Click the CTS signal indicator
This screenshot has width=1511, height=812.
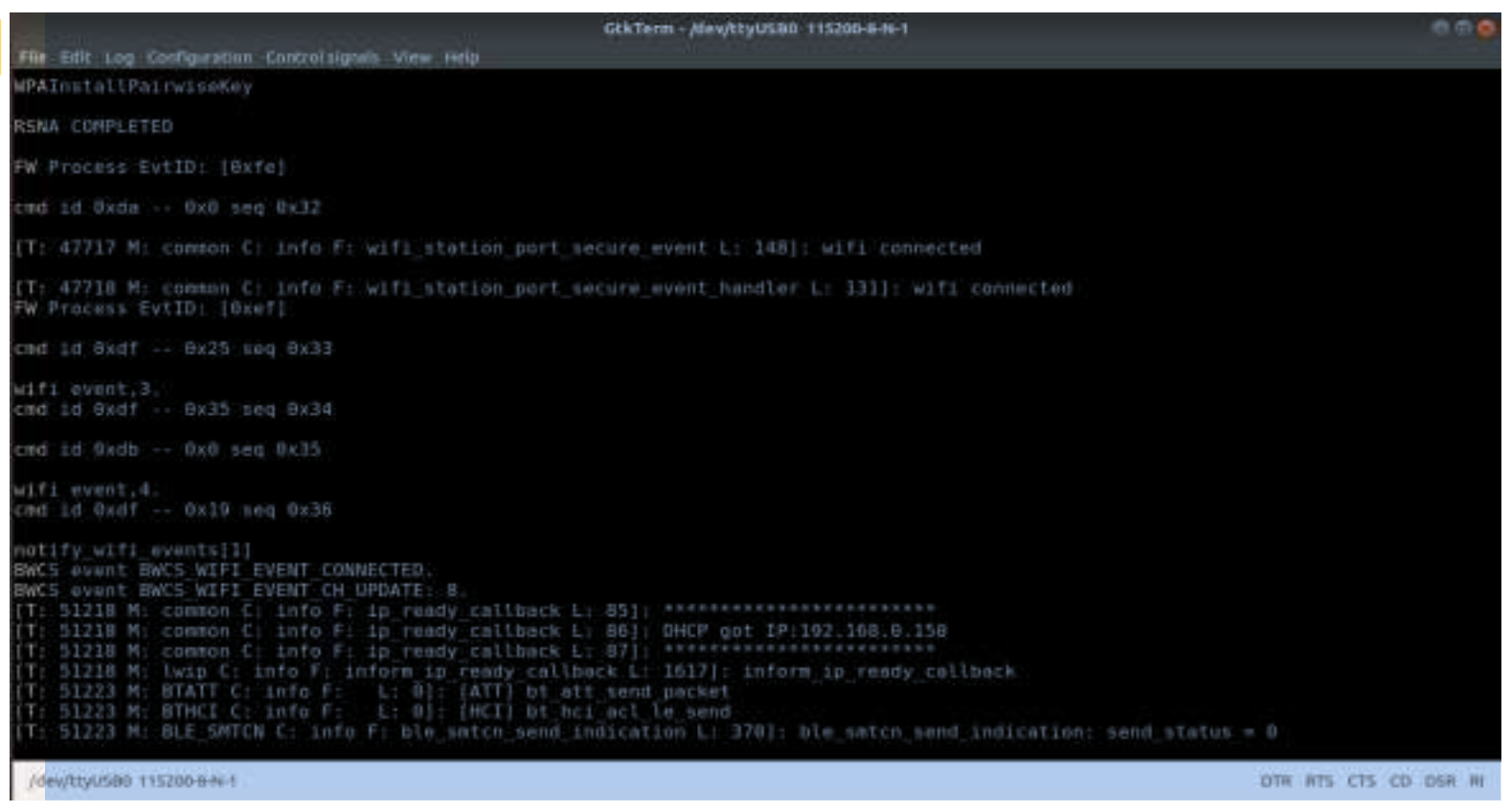1361,781
